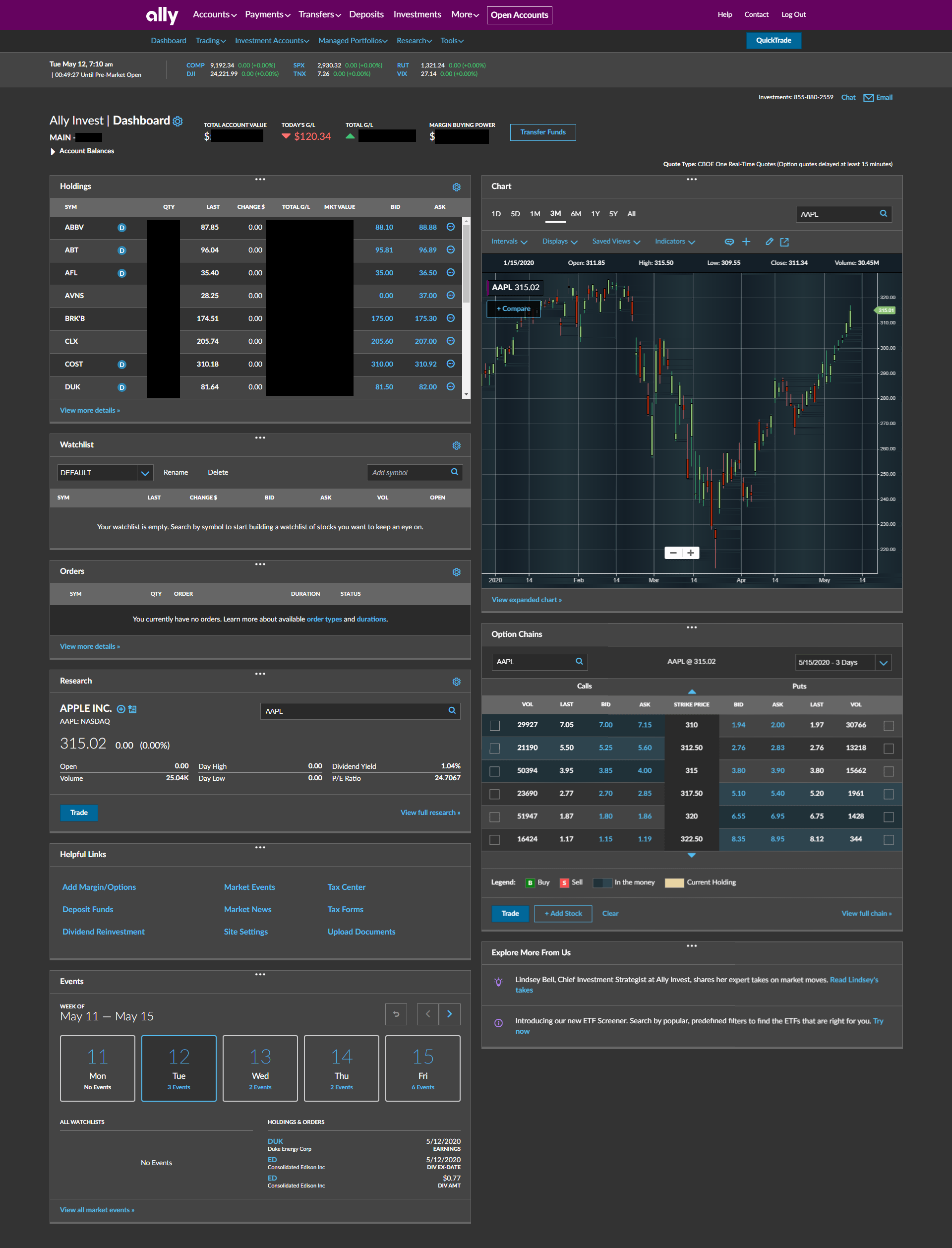Screen dimensions: 952x1248
Task: Select the pencil draw tool on chart
Action: pyautogui.click(x=769, y=242)
